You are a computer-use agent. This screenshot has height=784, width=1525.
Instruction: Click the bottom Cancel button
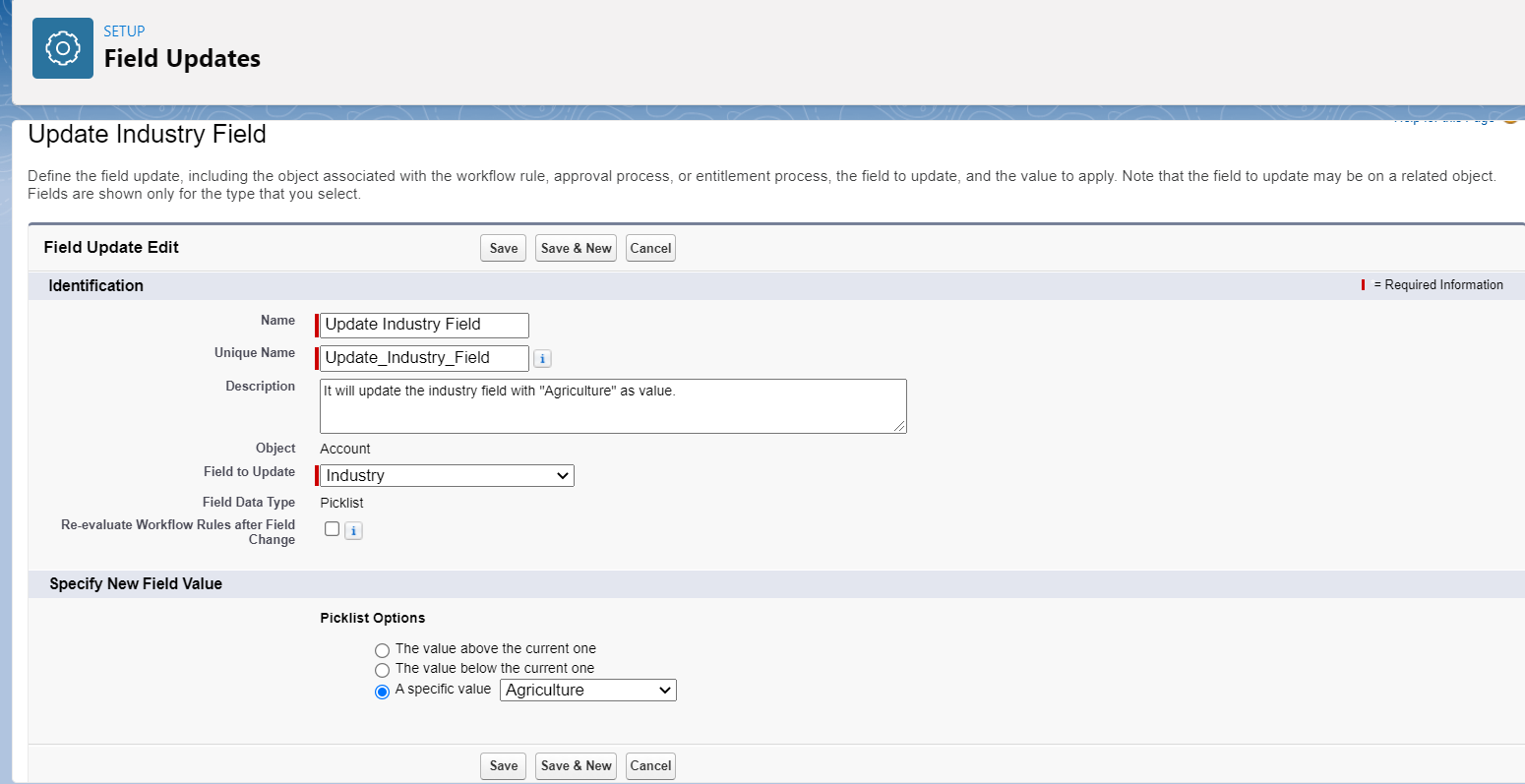(650, 766)
